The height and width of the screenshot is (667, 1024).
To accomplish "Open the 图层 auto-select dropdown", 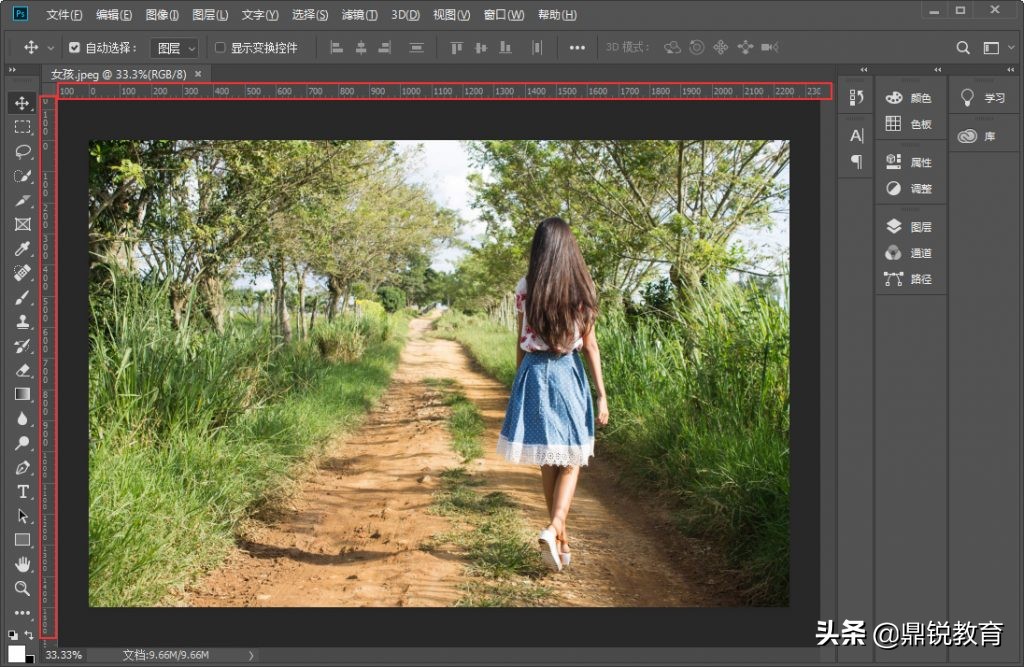I will [174, 47].
